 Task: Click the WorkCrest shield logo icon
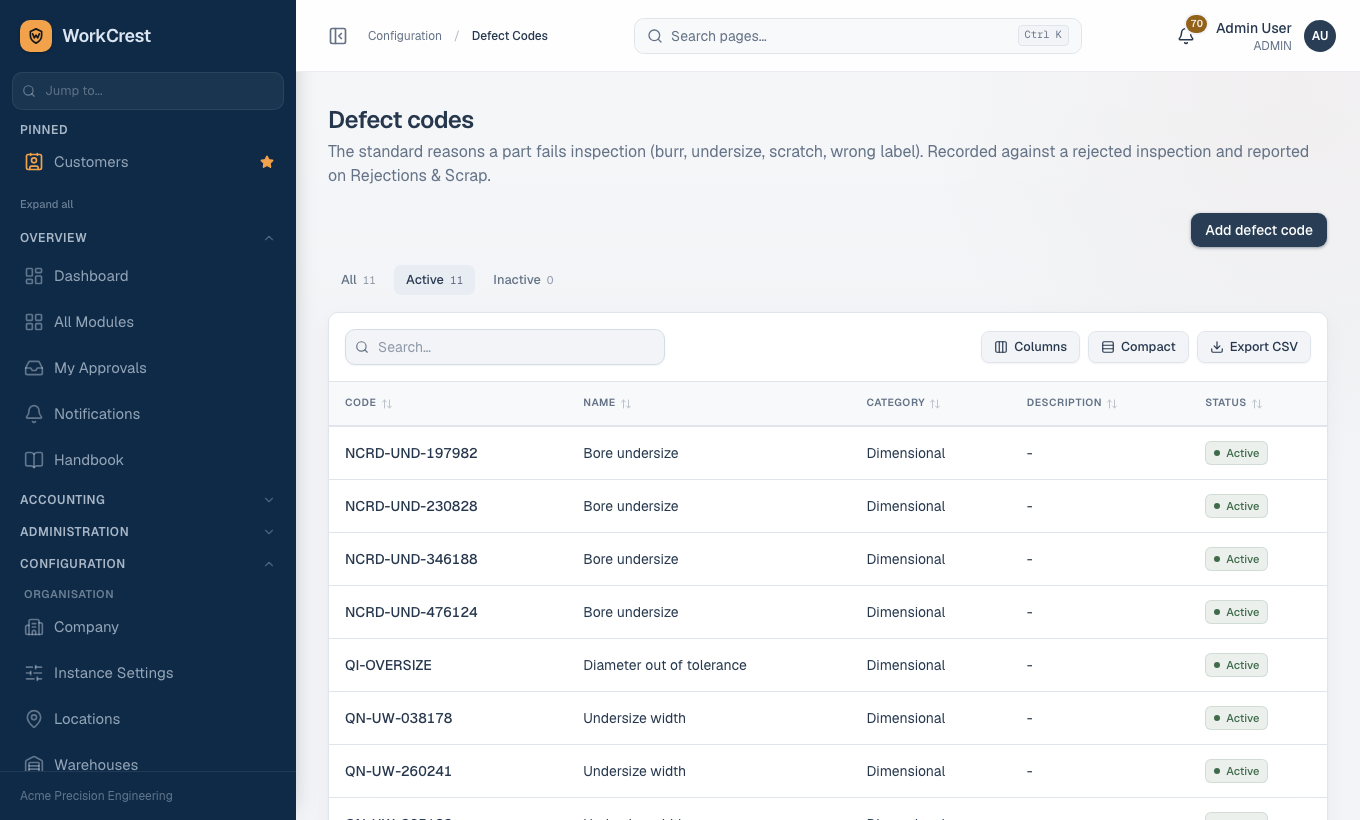[36, 36]
